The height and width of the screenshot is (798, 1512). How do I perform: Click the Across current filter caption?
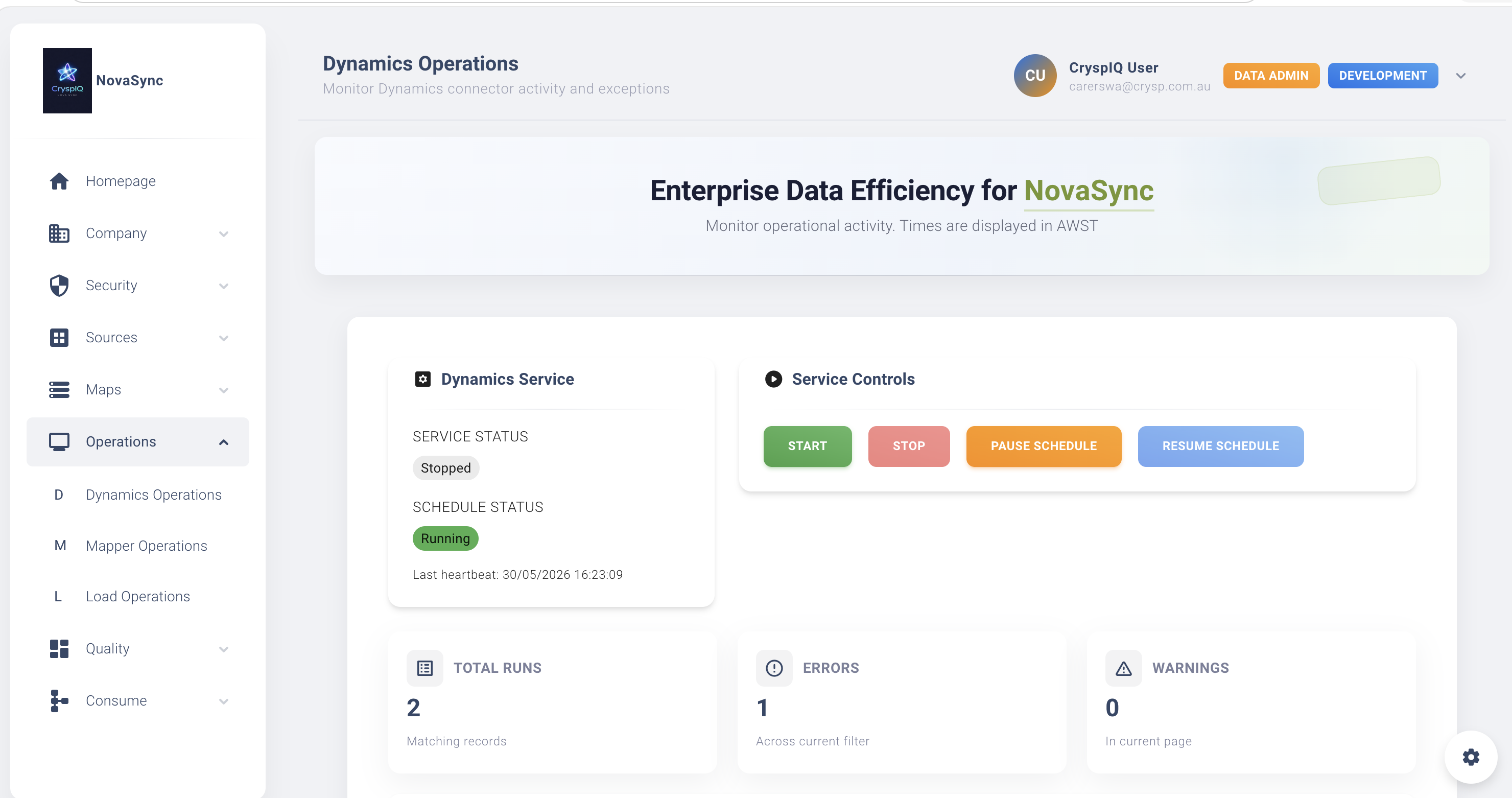point(813,742)
